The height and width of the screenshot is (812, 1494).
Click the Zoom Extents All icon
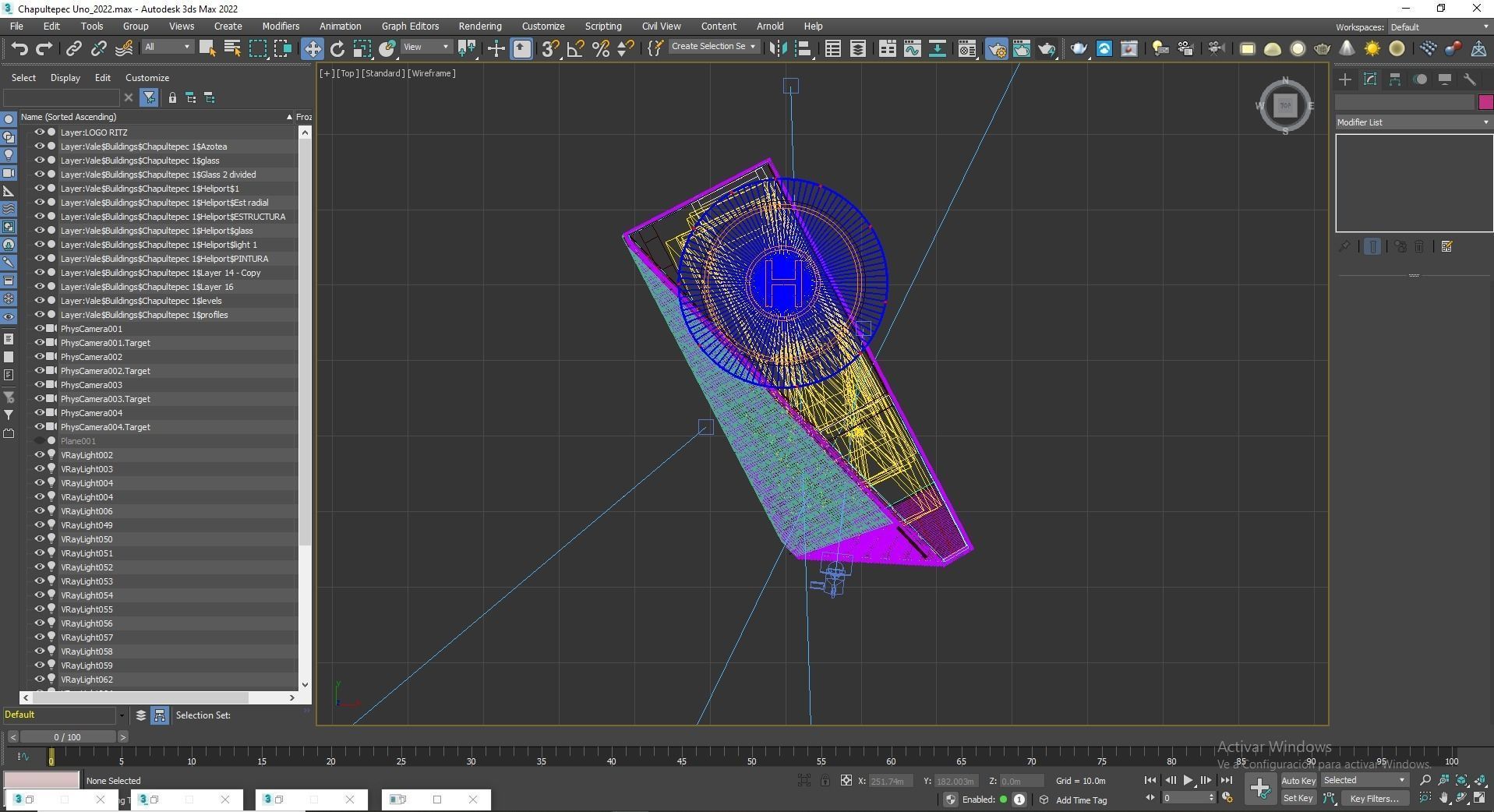point(1480,780)
